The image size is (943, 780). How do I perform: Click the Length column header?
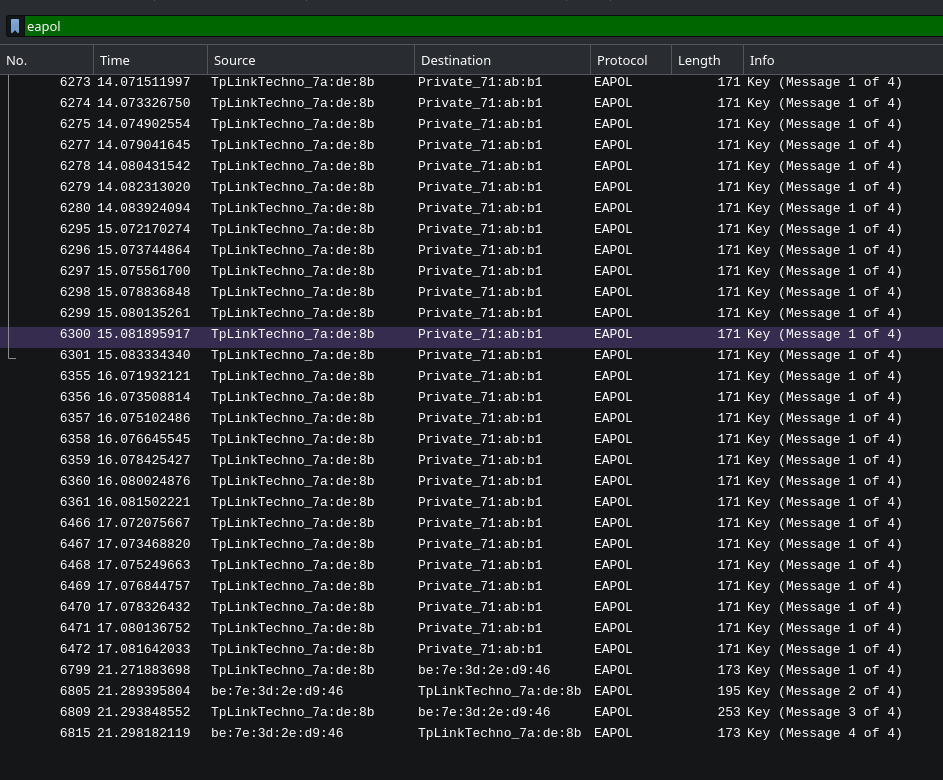coord(707,60)
